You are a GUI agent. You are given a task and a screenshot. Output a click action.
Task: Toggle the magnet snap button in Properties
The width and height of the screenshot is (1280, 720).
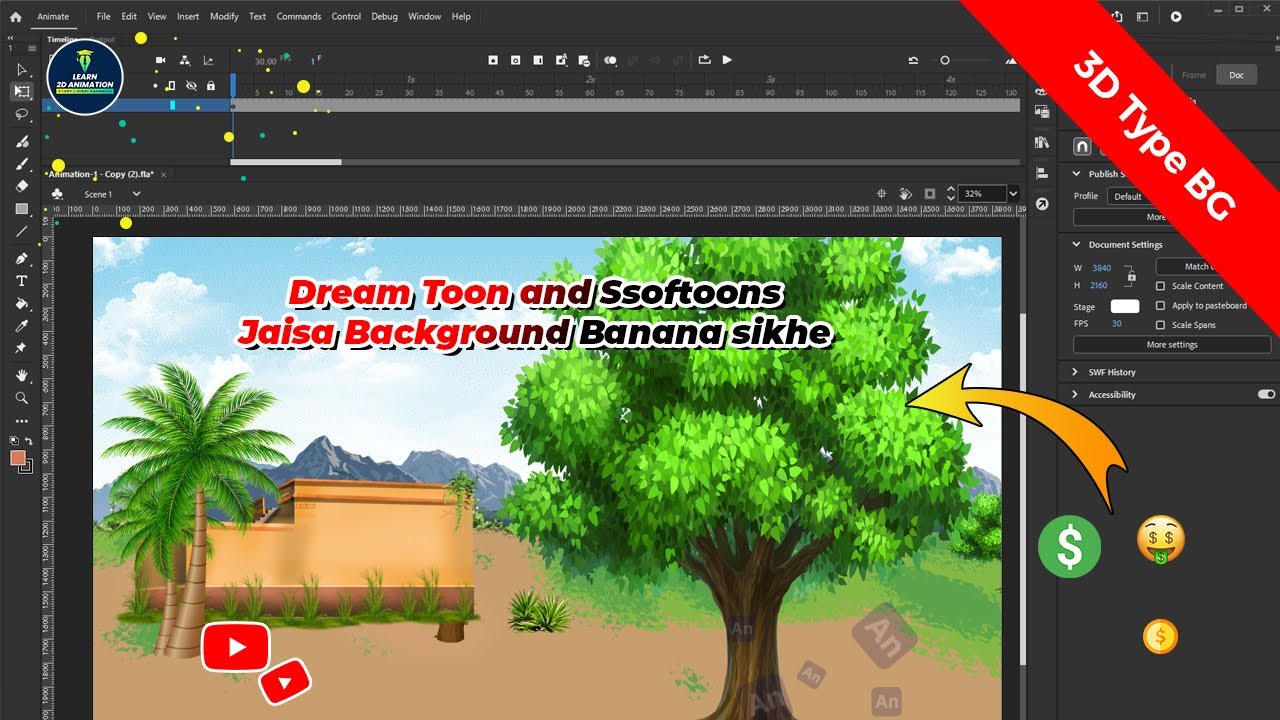pos(1082,146)
